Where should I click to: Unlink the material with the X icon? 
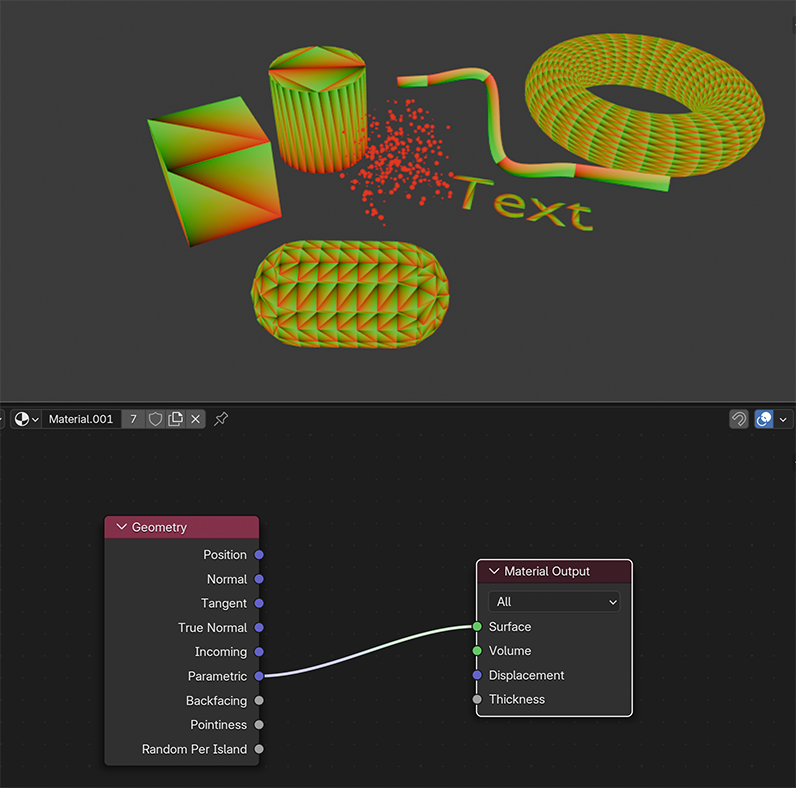[x=195, y=419]
